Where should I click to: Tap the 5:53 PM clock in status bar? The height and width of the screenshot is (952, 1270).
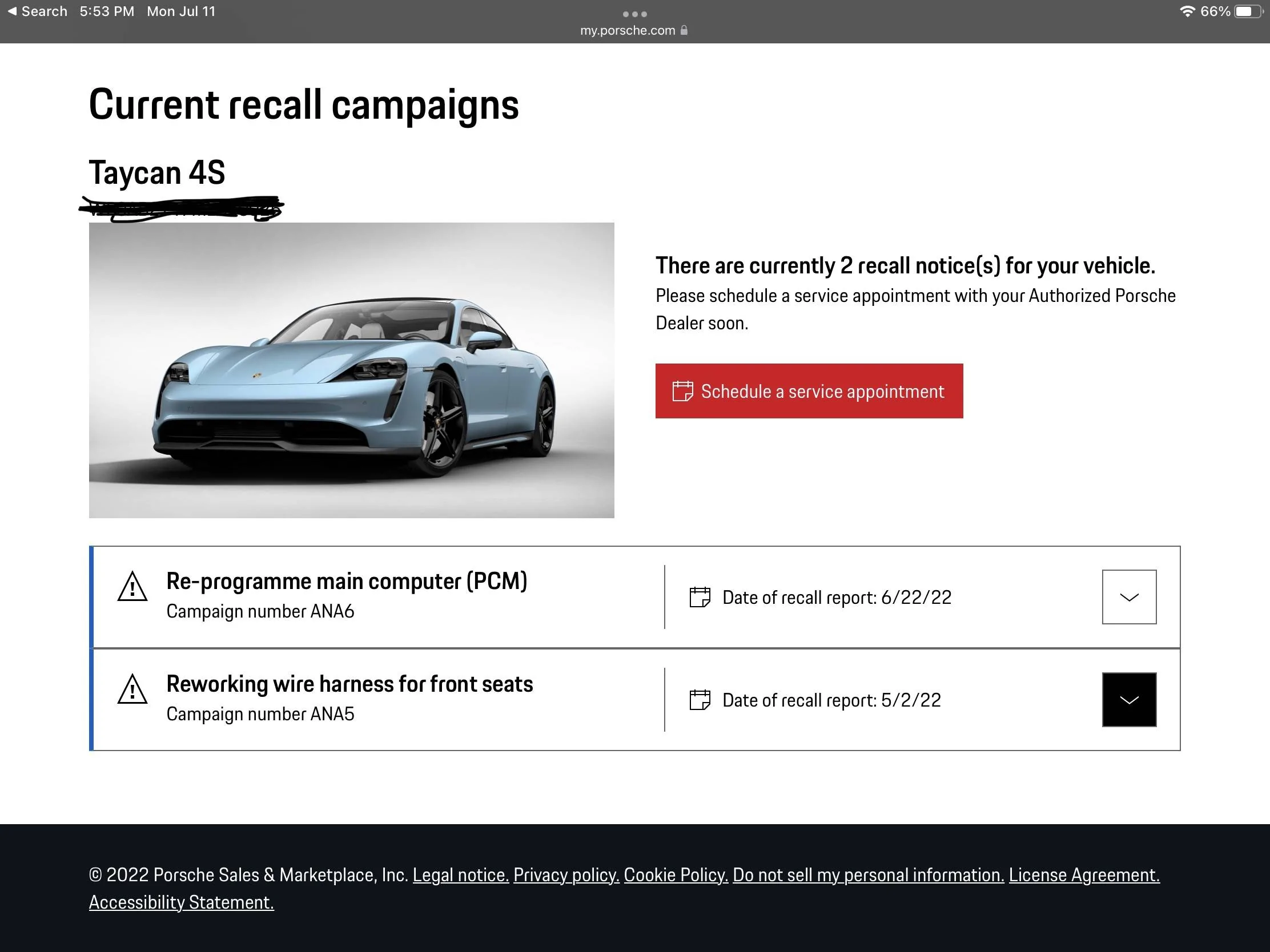107,11
